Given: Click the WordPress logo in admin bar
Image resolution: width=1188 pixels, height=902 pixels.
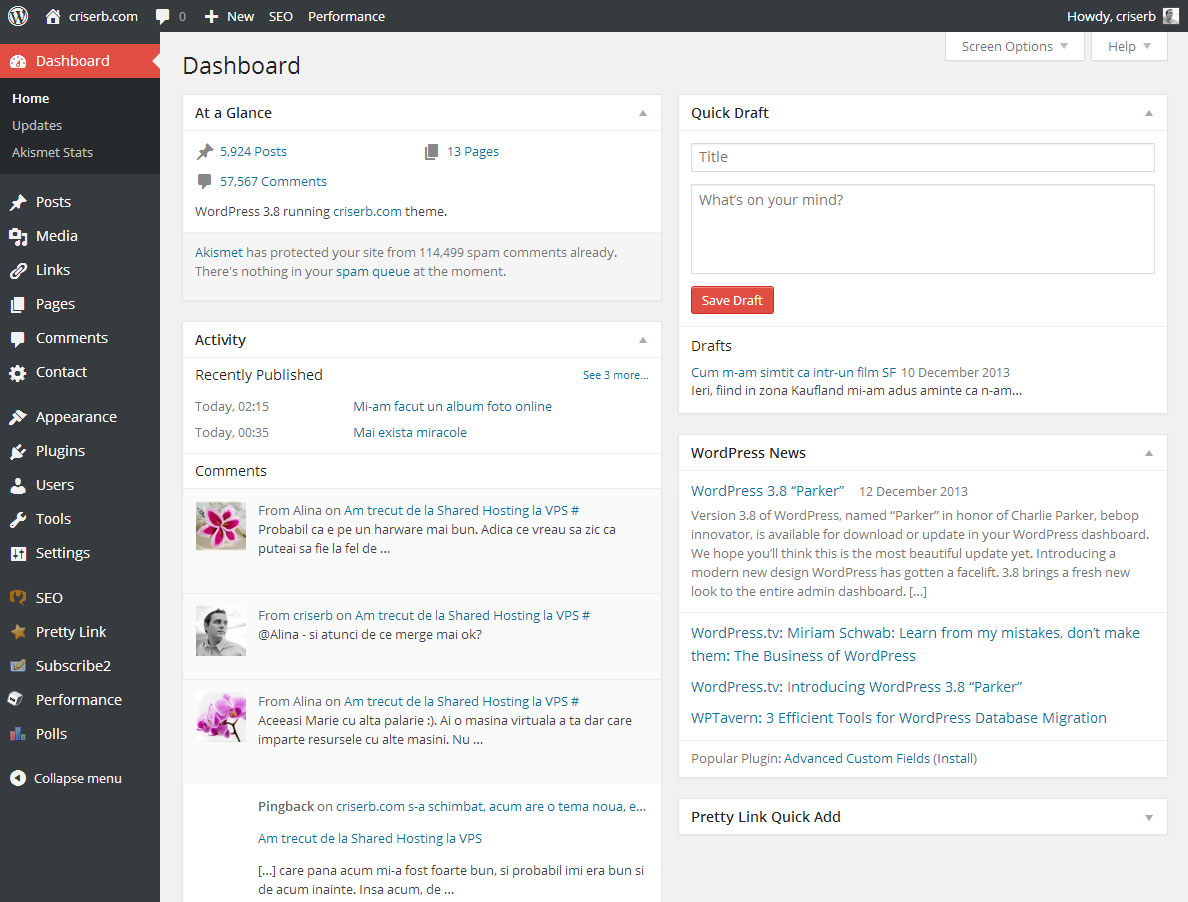Looking at the screenshot, I should [17, 16].
